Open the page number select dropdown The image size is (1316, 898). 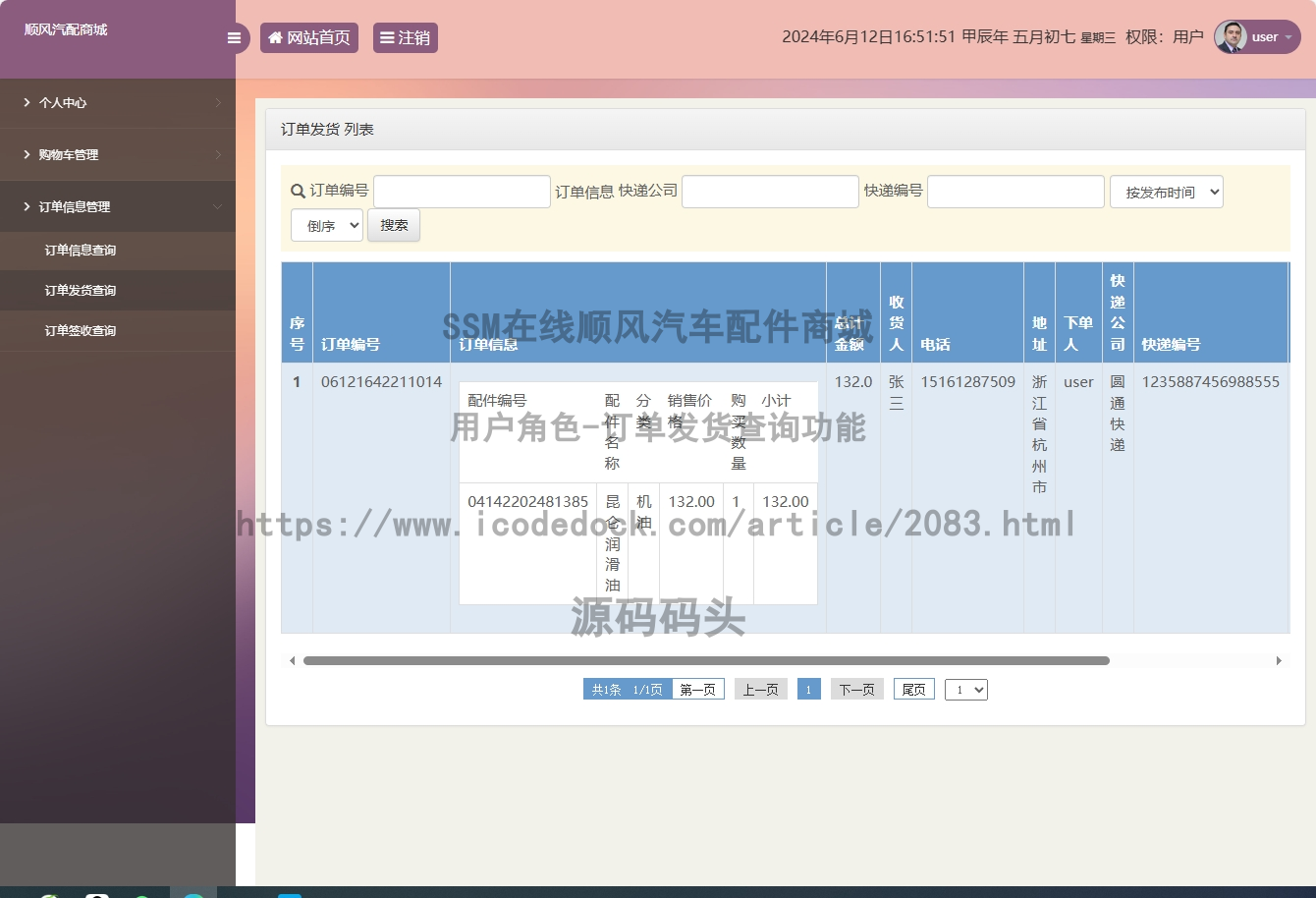click(966, 690)
